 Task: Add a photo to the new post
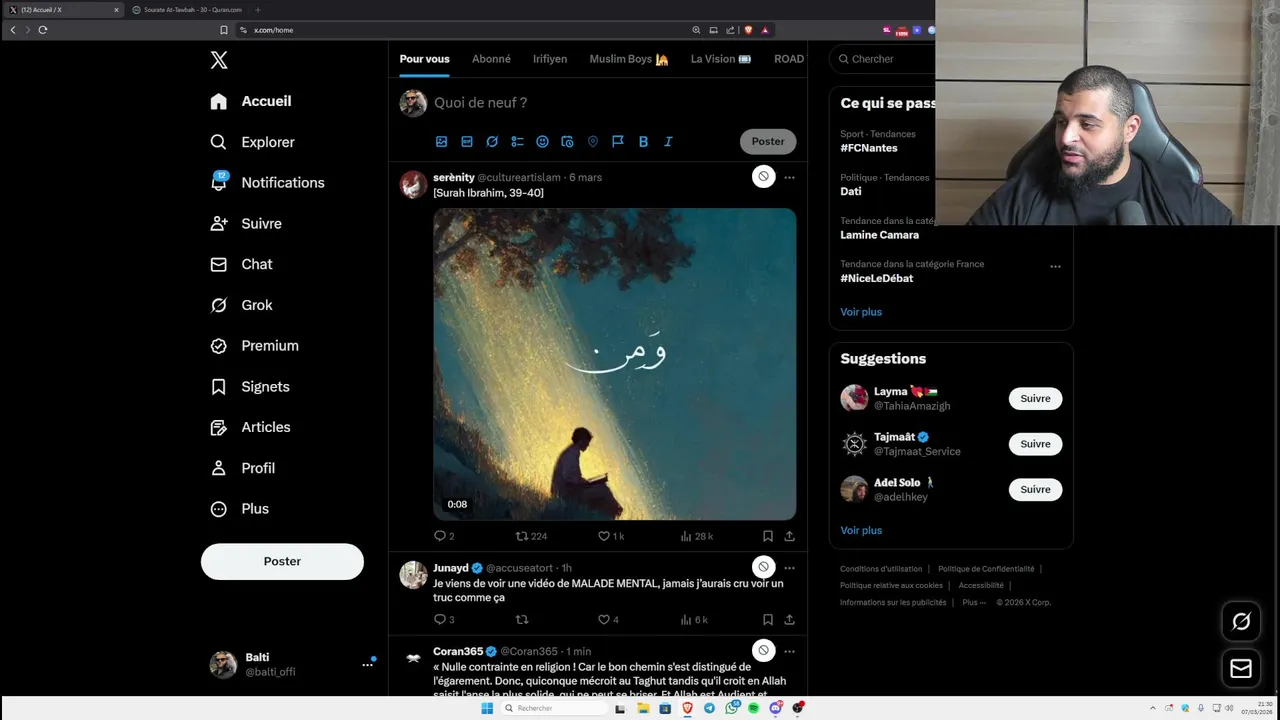(441, 142)
